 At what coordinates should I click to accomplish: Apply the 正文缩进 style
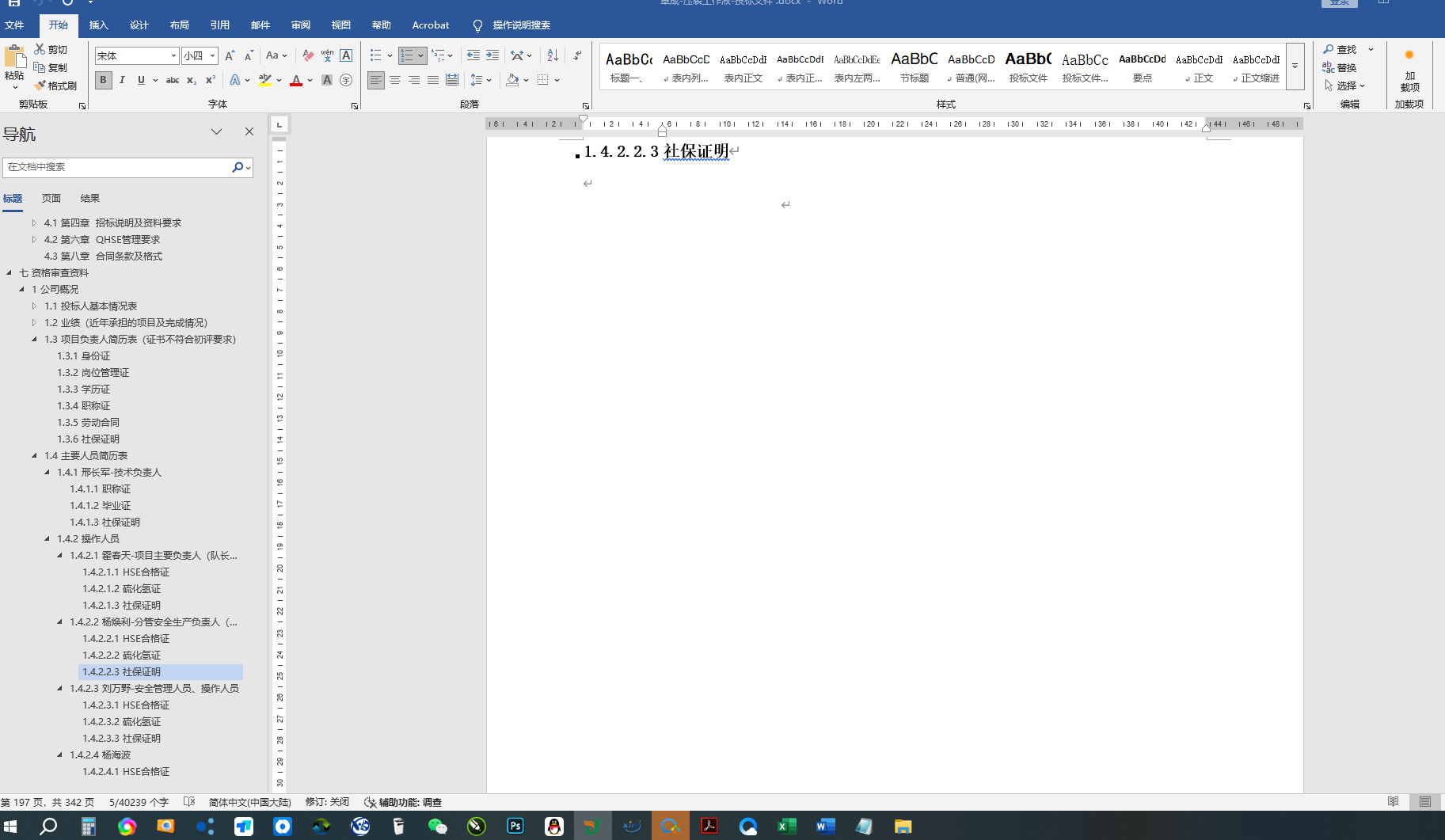click(1257, 67)
